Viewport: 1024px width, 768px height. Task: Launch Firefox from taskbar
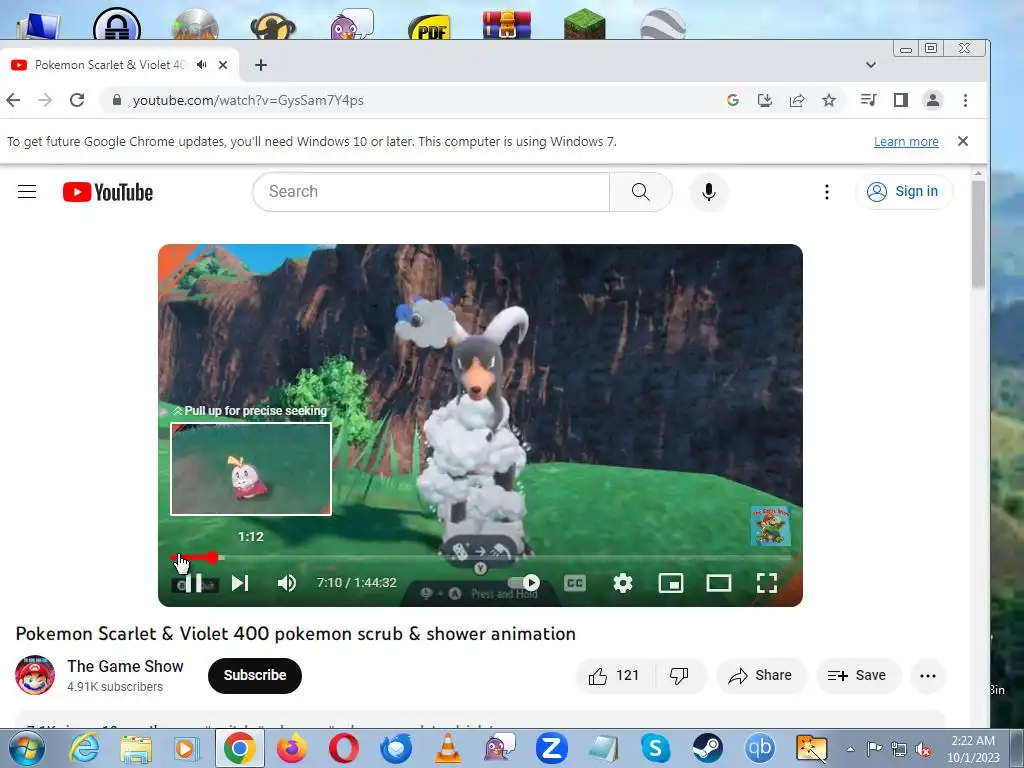(x=292, y=748)
